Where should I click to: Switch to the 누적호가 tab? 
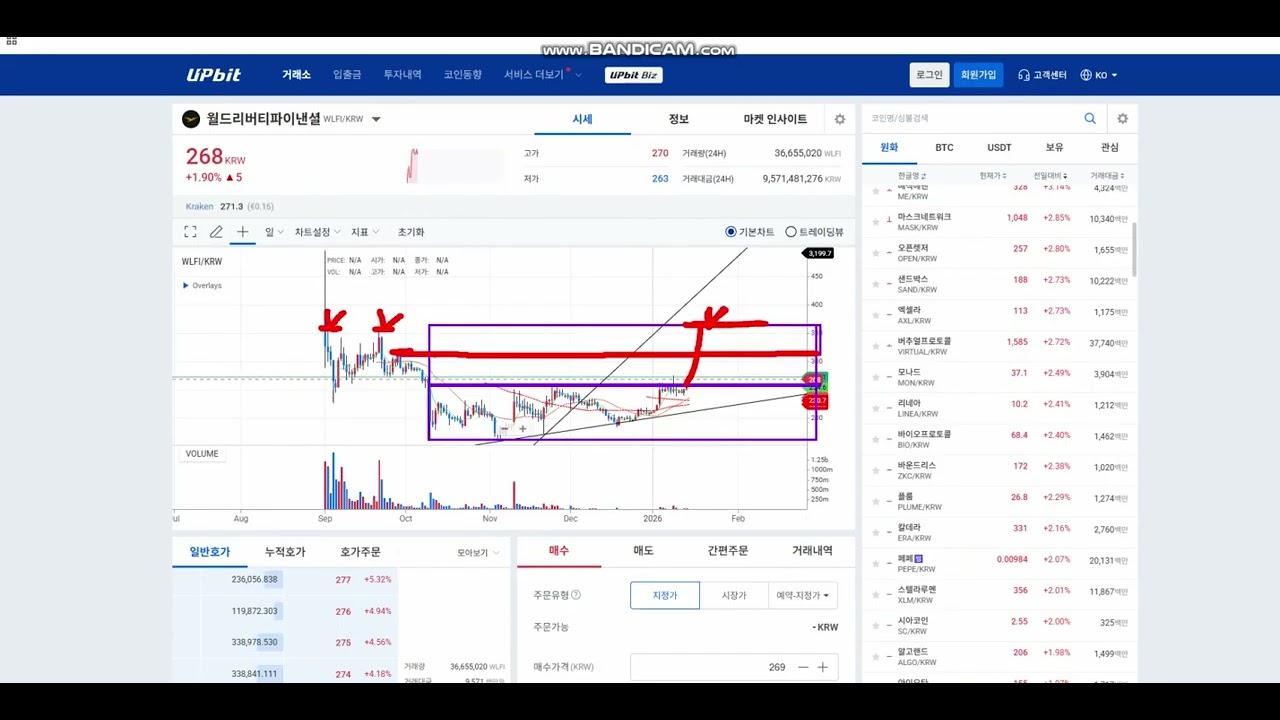[x=285, y=552]
